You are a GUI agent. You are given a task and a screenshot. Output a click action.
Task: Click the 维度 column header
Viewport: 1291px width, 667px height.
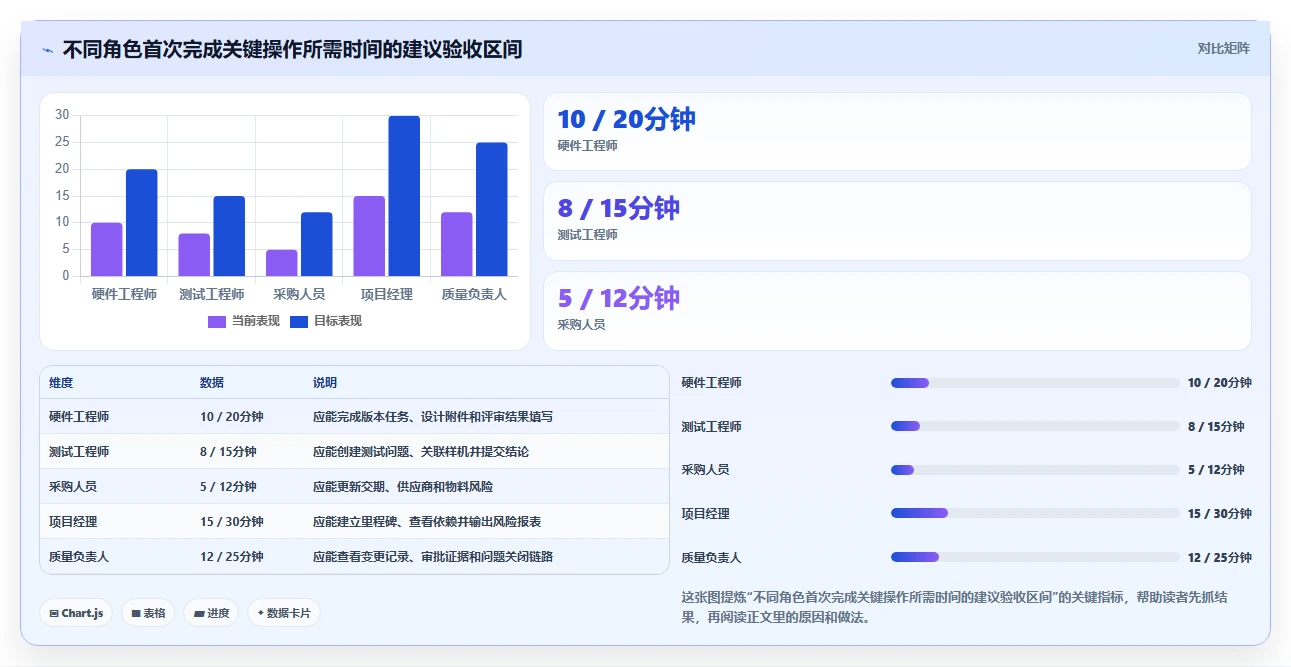click(x=61, y=383)
